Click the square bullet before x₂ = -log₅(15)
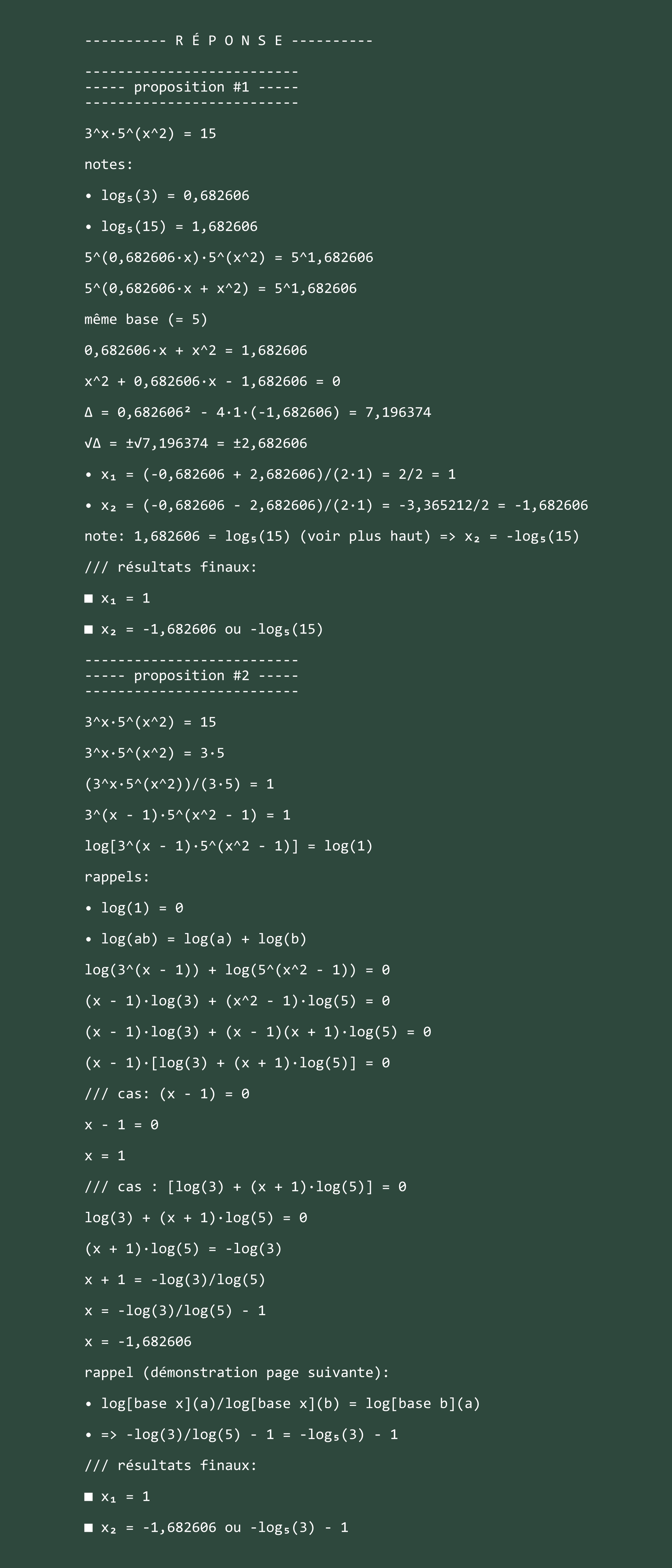 tap(89, 629)
